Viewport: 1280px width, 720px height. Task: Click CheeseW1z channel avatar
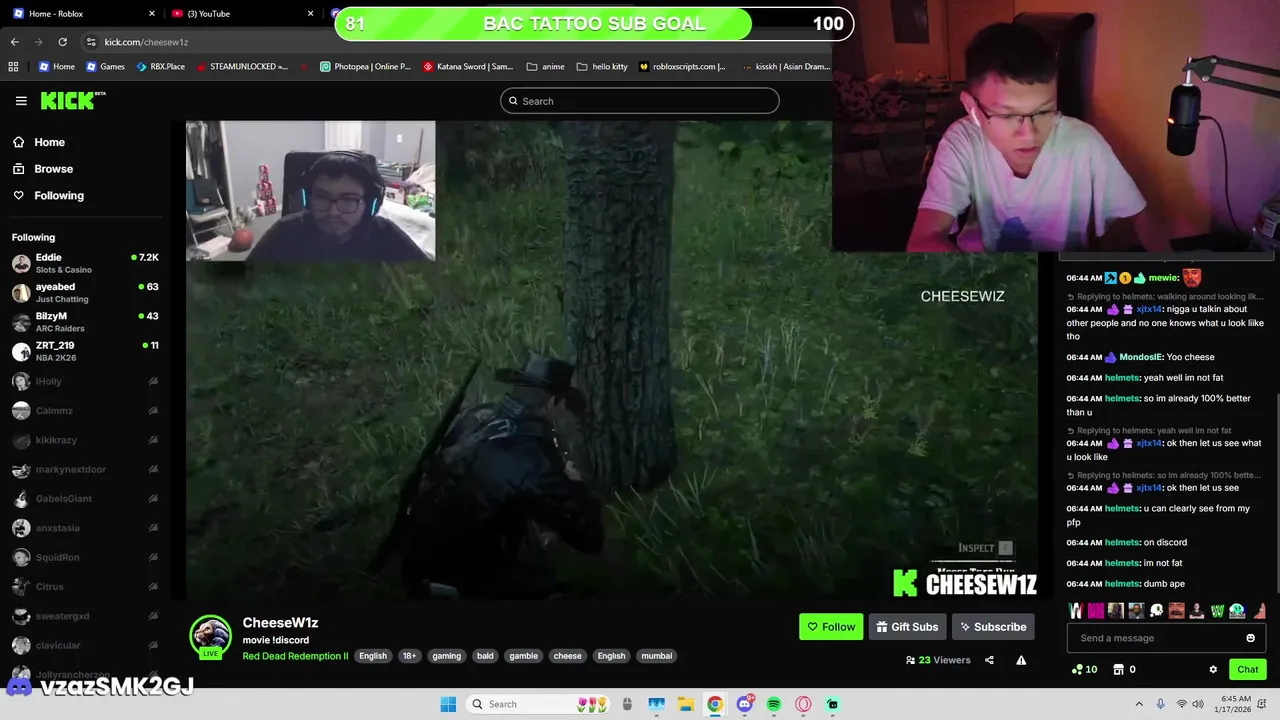[x=211, y=636]
